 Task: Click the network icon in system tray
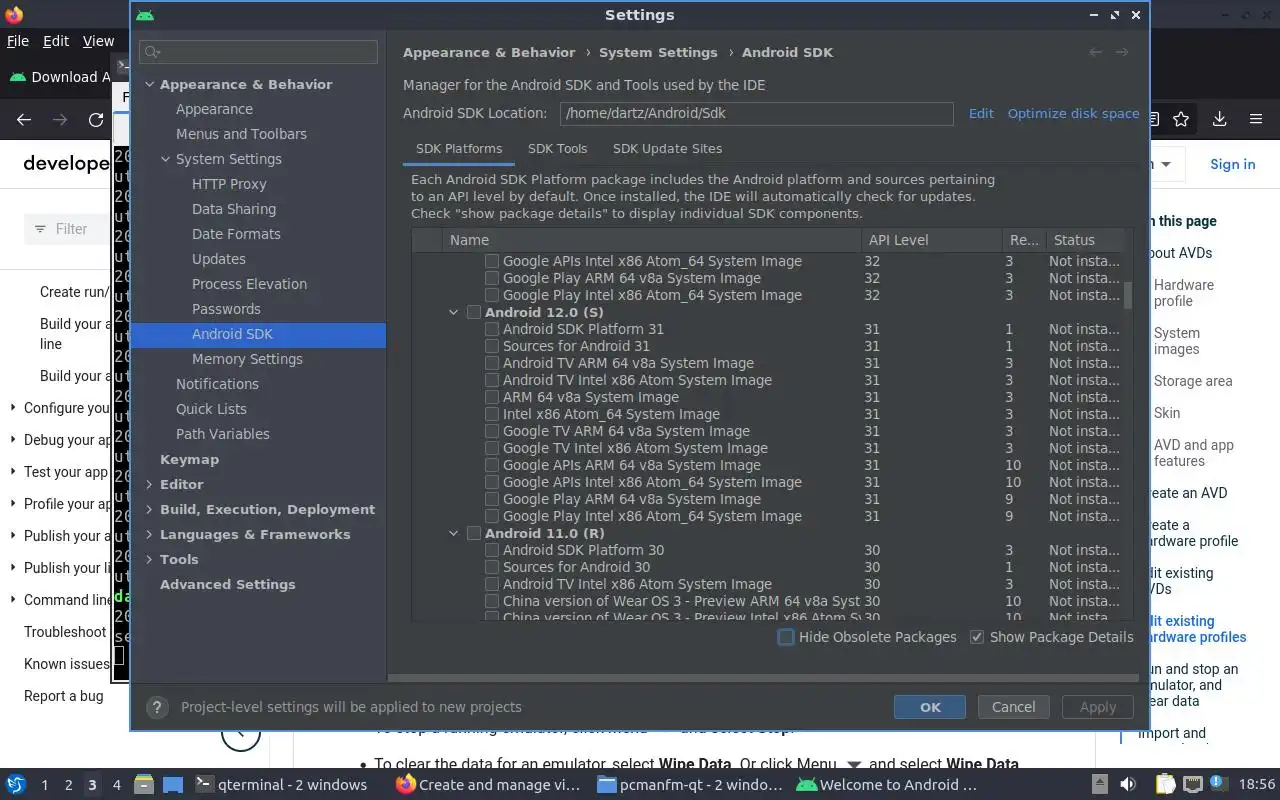1193,785
